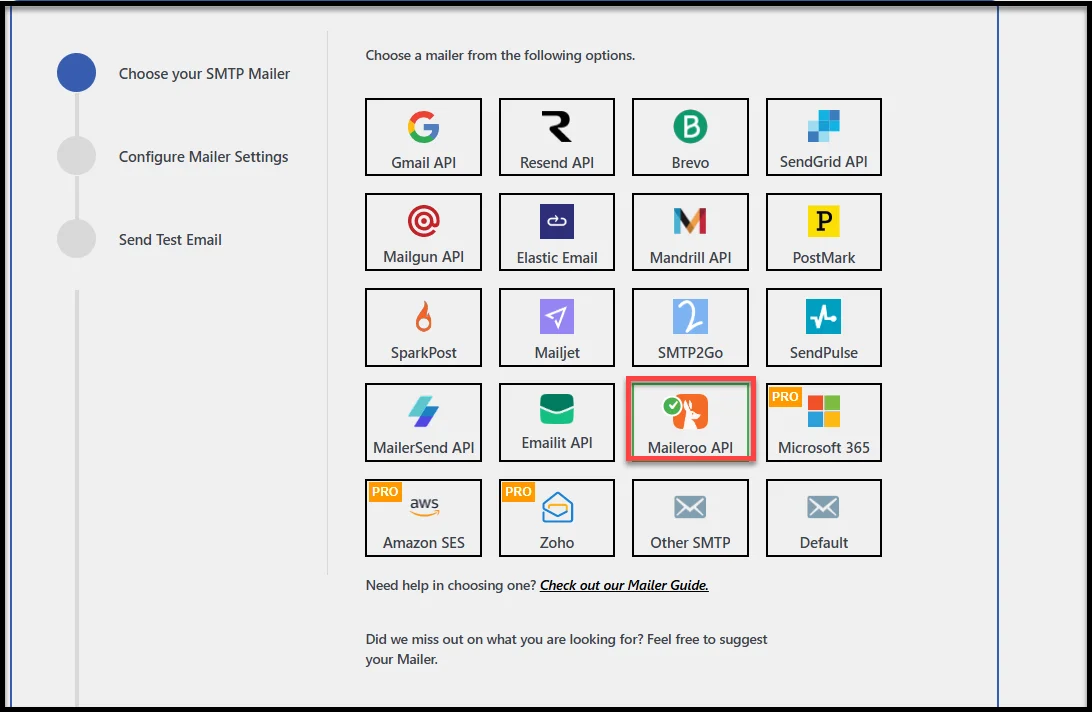This screenshot has width=1092, height=712.
Task: Select Other SMTP as the mailer
Action: pyautogui.click(x=690, y=518)
